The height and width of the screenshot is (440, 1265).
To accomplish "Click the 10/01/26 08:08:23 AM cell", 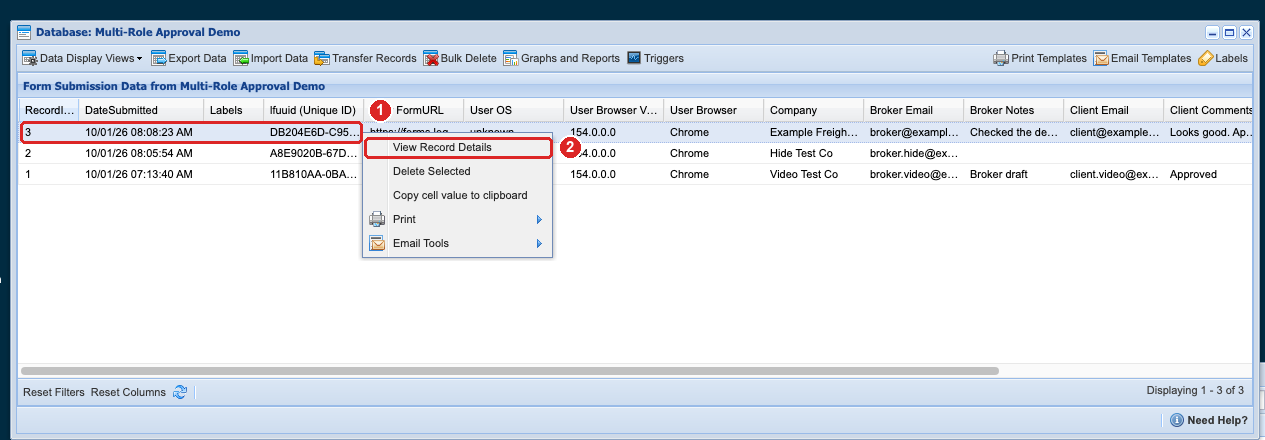I will (139, 132).
